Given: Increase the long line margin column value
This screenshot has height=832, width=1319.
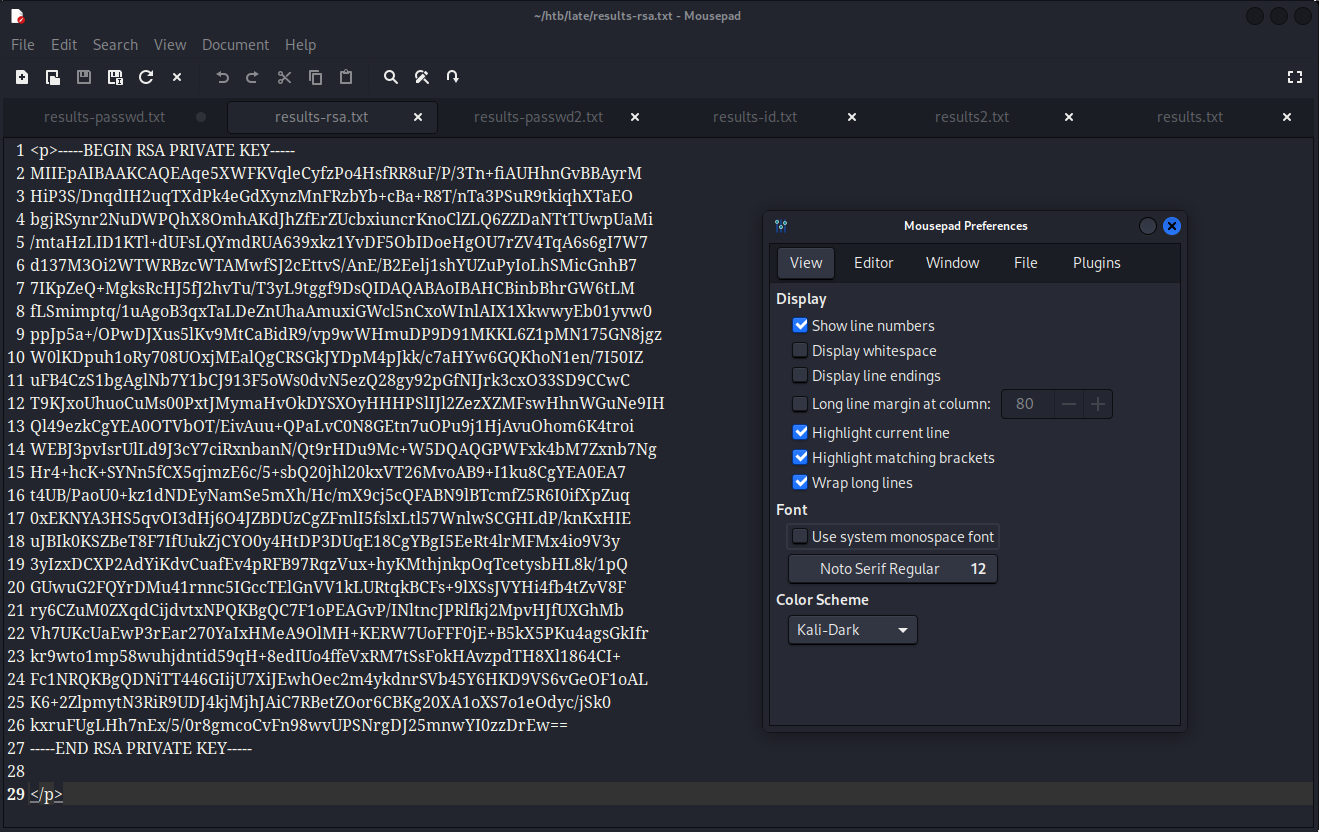Looking at the screenshot, I should [1098, 404].
